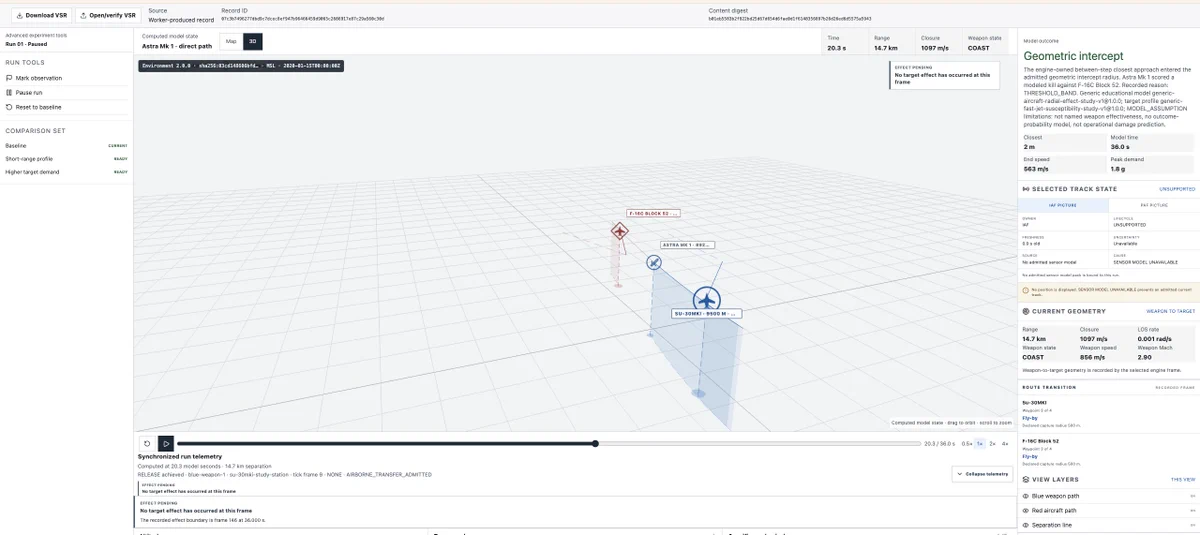Image resolution: width=1200 pixels, height=535 pixels.
Task: Collapse the telemetry panel
Action: tap(982, 475)
